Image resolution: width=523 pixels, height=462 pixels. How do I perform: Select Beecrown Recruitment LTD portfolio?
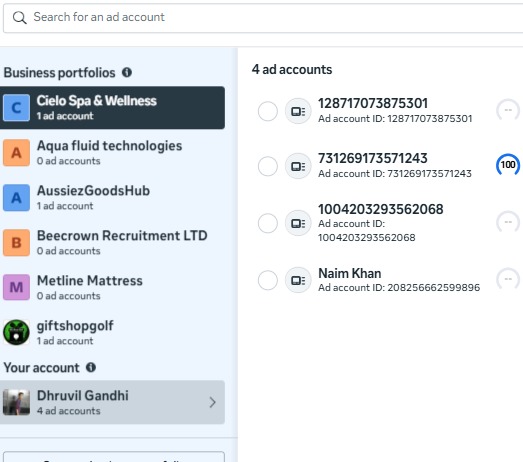[112, 243]
